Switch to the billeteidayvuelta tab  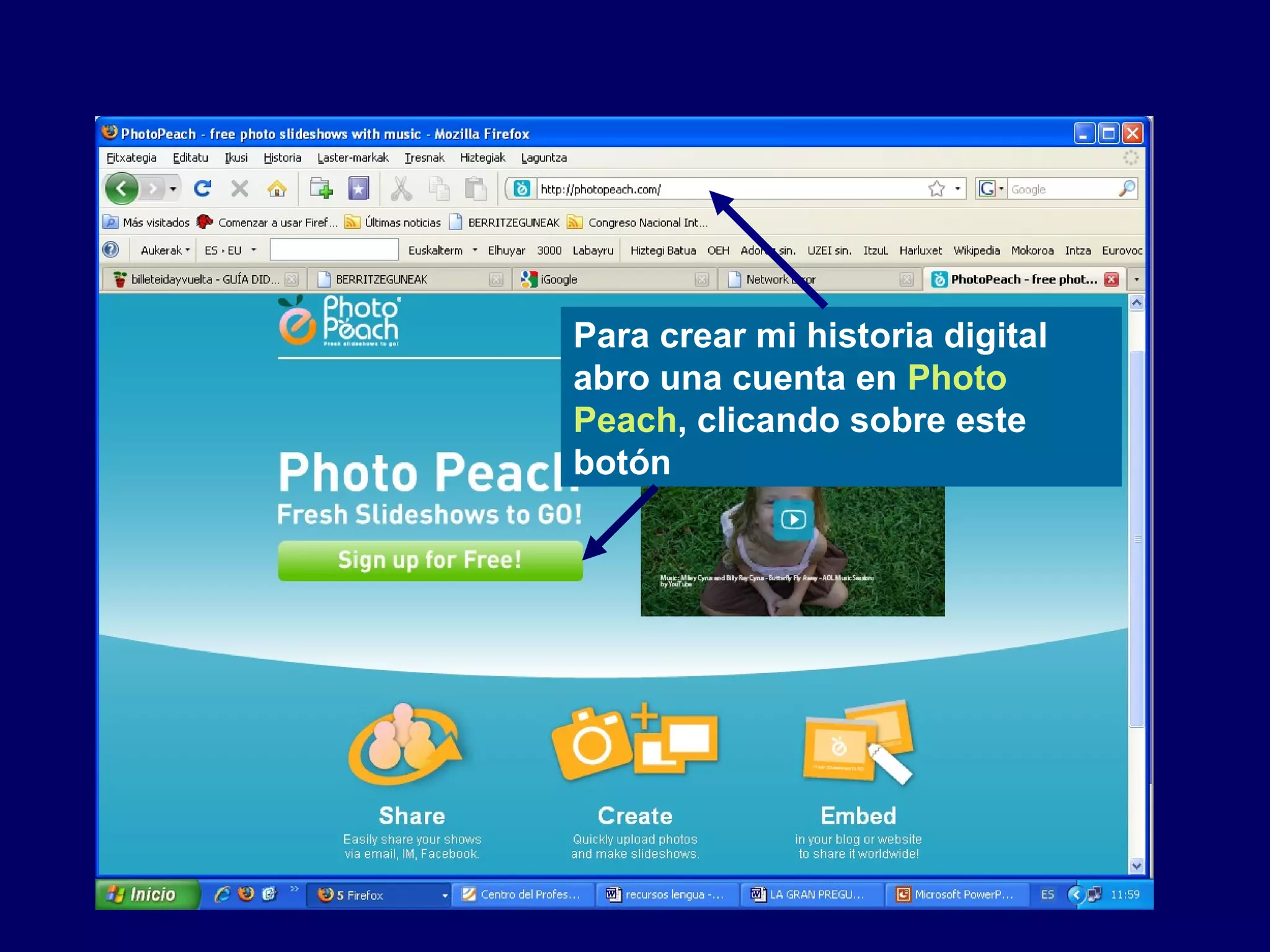coord(203,280)
